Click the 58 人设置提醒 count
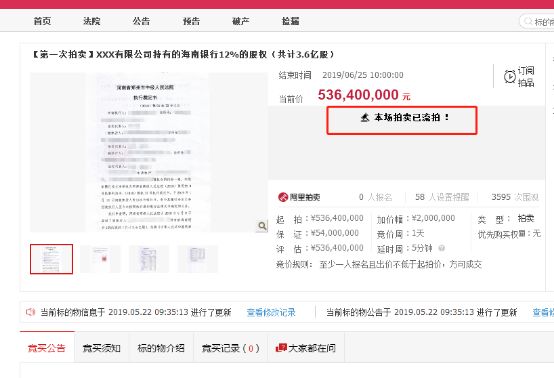 442,197
